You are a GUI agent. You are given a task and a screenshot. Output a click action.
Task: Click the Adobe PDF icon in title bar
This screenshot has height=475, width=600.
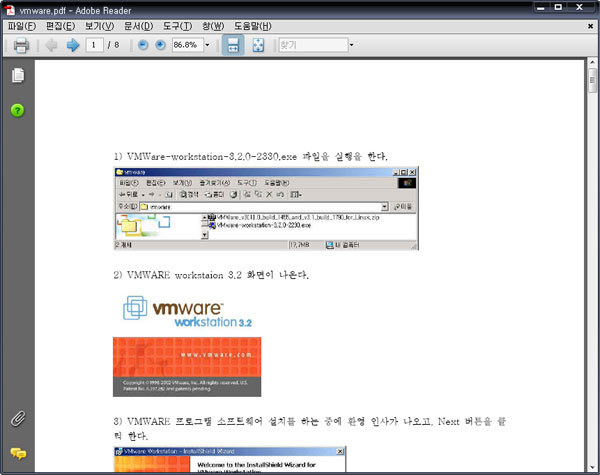point(9,10)
